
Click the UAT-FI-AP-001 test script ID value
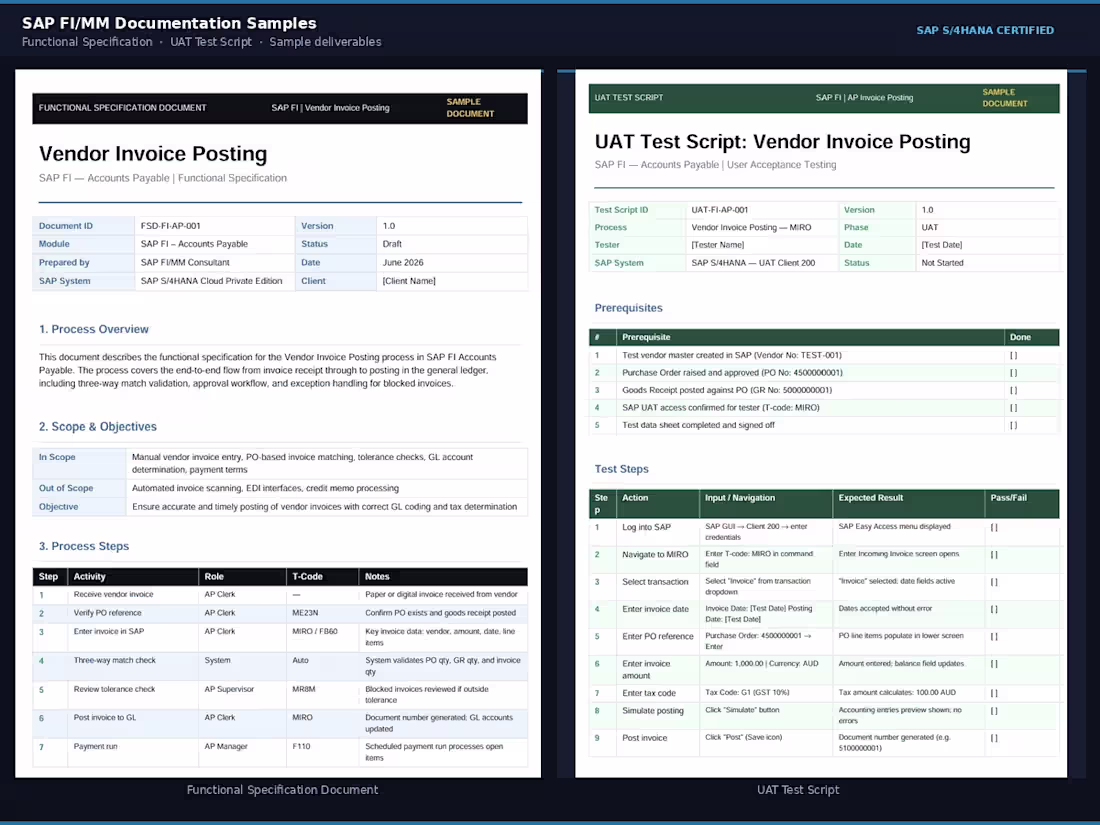pos(720,210)
